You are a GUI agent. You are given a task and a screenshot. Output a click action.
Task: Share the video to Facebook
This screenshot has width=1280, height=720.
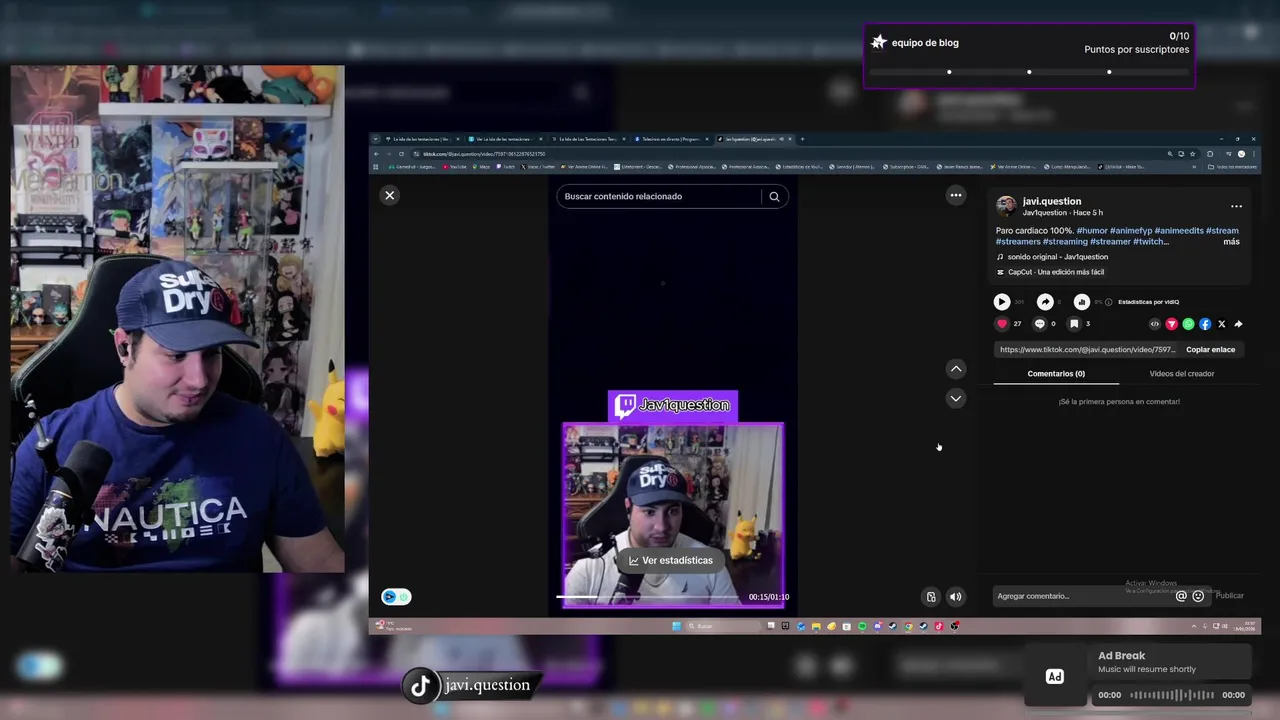point(1205,324)
